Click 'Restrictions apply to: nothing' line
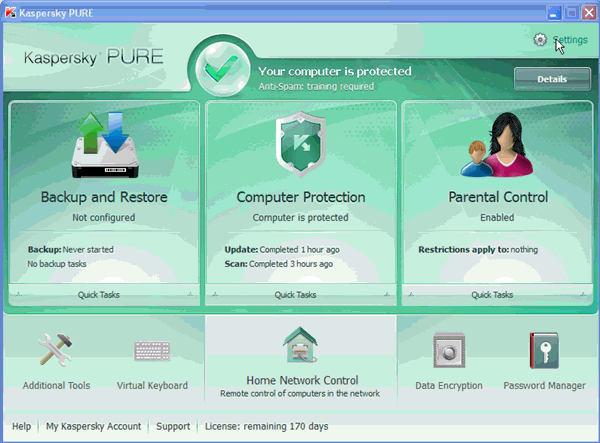600x443 pixels. click(x=478, y=249)
